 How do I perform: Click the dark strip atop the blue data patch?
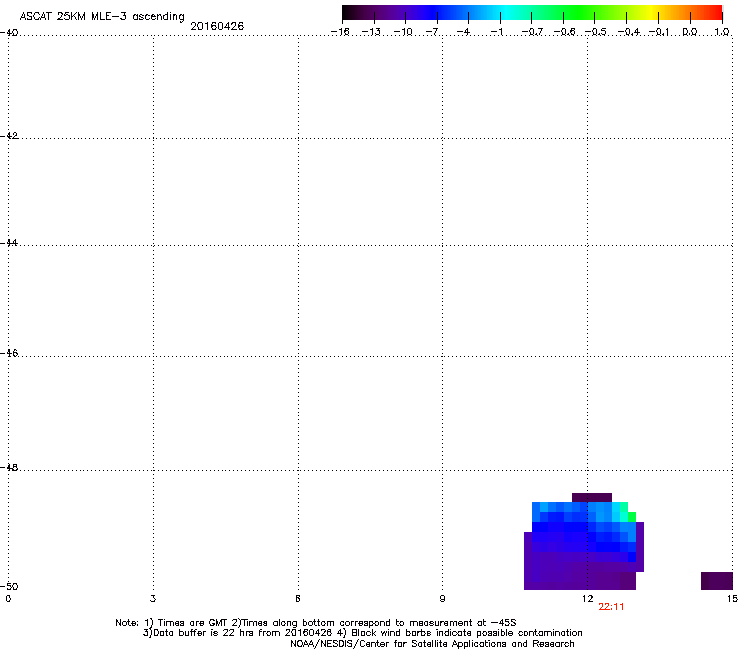[592, 498]
